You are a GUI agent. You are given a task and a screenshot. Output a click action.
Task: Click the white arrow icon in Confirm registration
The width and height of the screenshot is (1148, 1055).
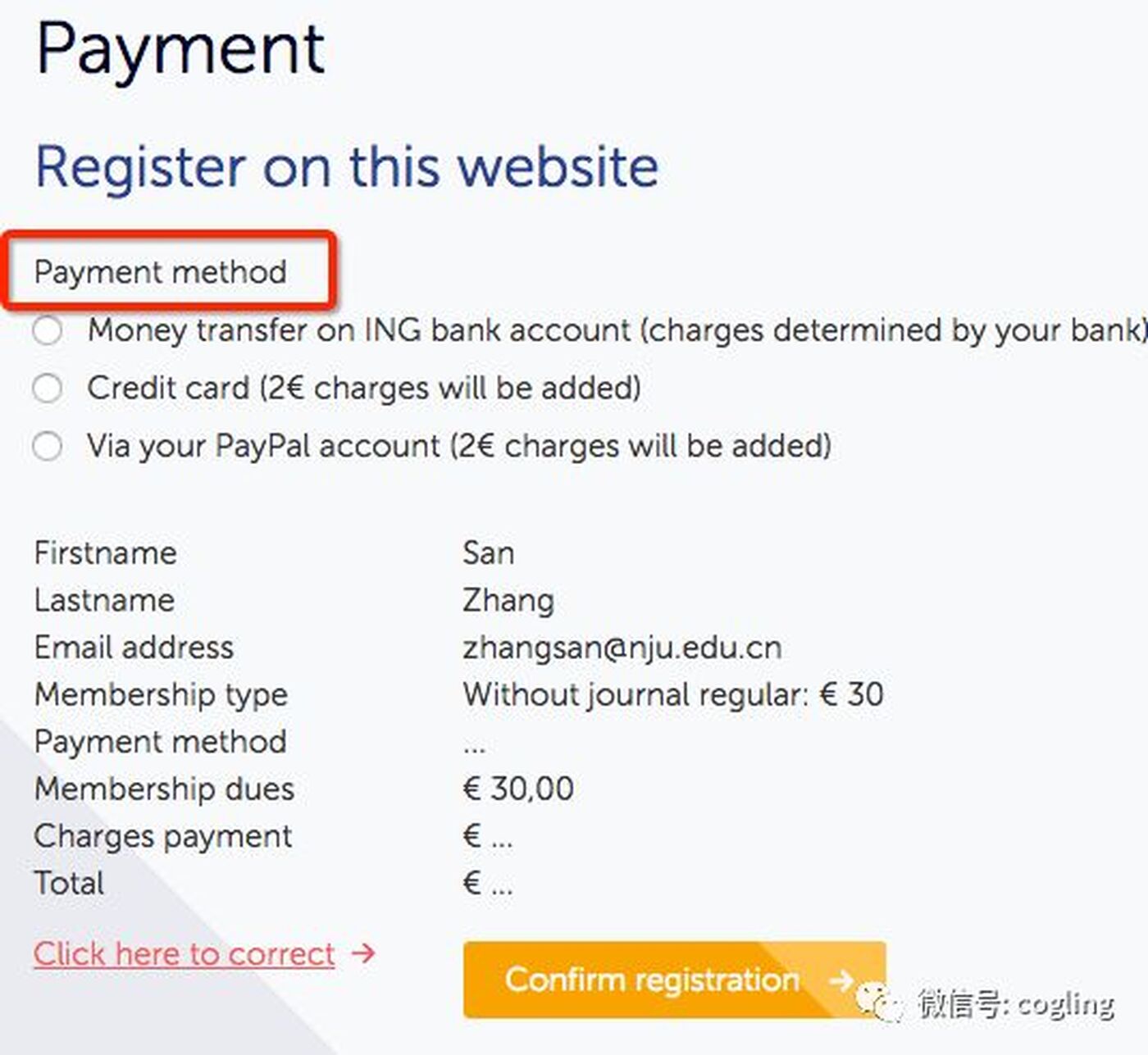(x=841, y=980)
